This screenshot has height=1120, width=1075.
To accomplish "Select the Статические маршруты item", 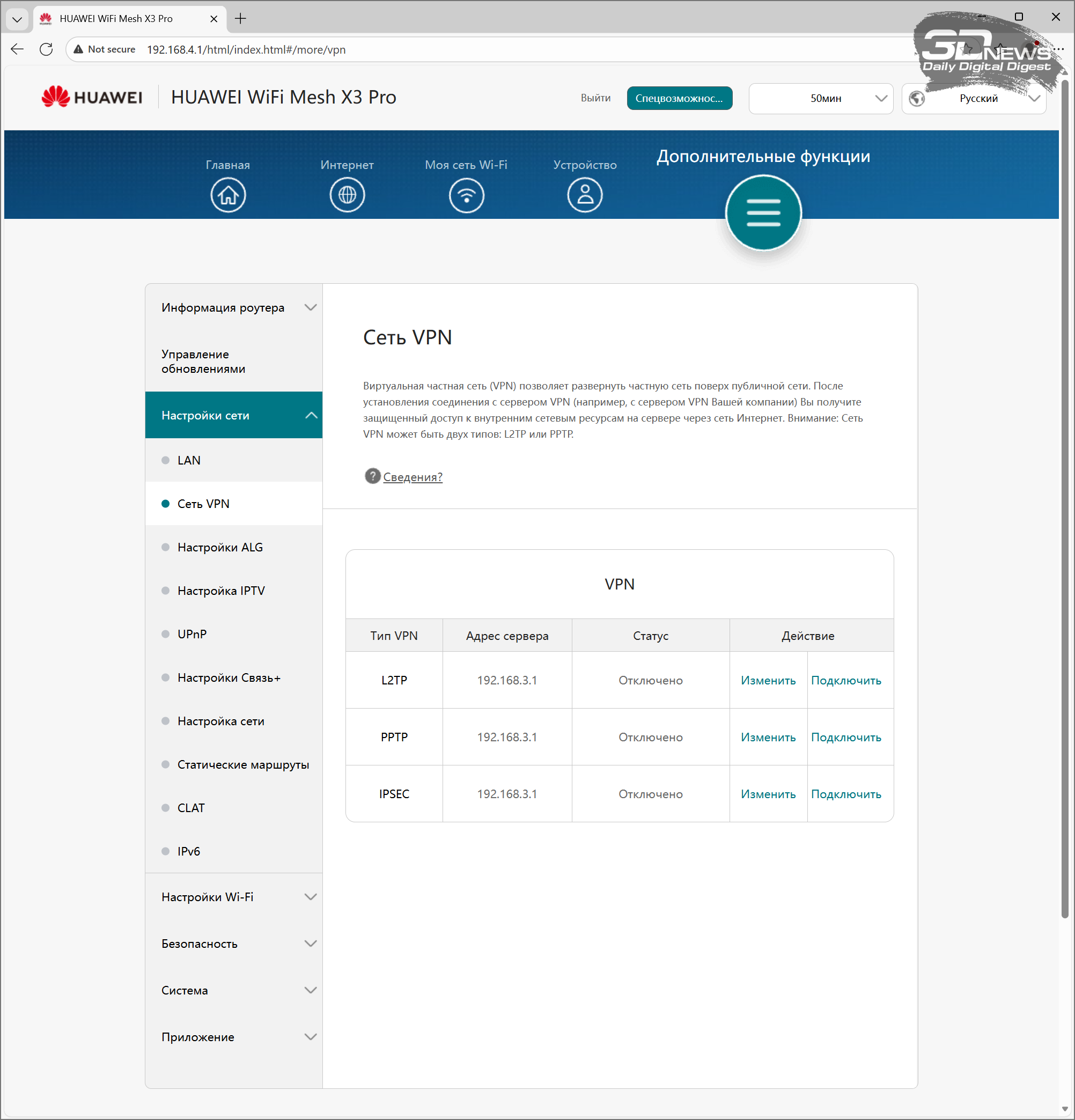I will point(243,764).
